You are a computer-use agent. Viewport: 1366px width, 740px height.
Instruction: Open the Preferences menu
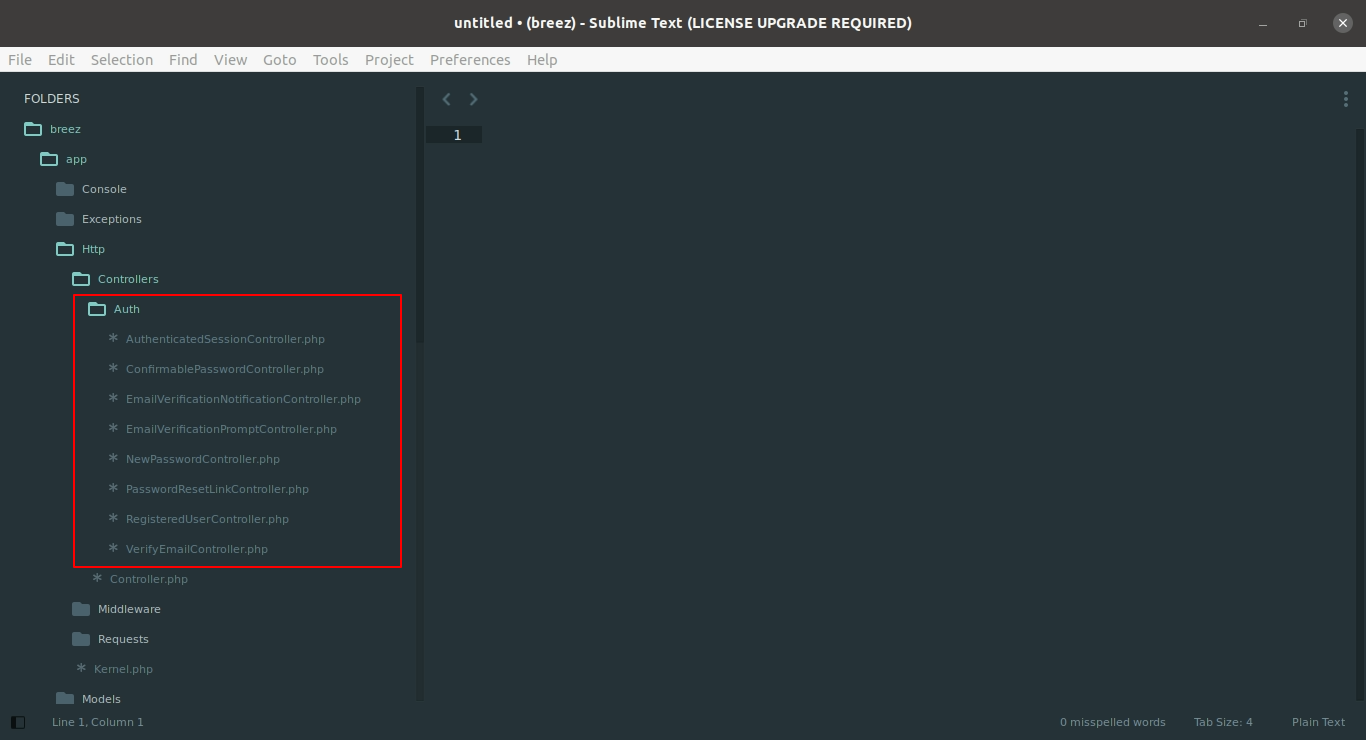click(470, 60)
